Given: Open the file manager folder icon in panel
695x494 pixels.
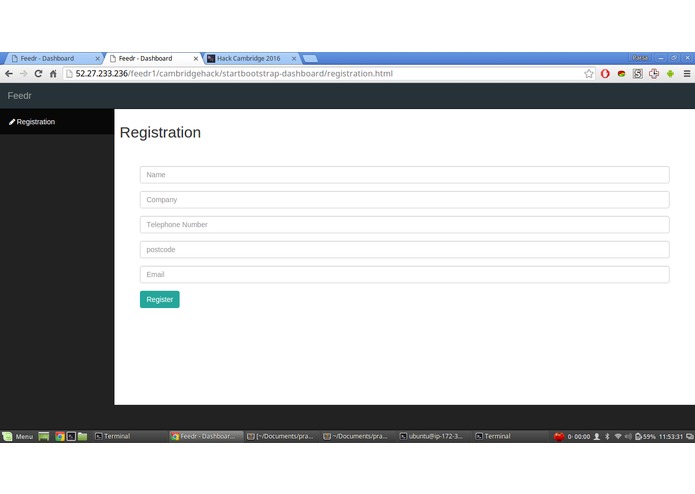Looking at the screenshot, I should coord(82,436).
